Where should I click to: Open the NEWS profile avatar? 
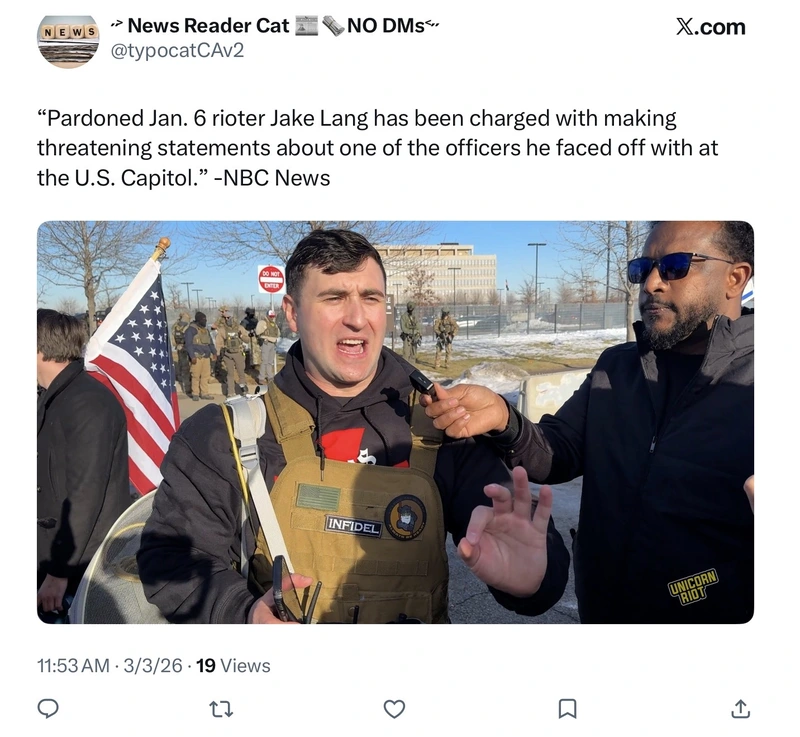68,40
